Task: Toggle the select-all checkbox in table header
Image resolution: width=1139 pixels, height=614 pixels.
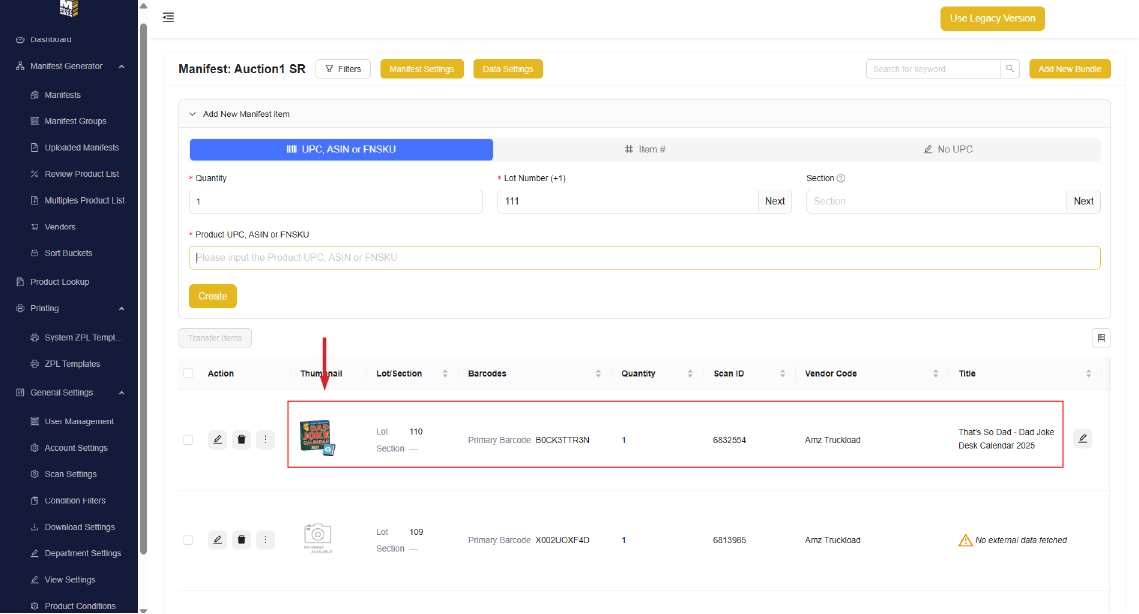Action: pos(188,374)
